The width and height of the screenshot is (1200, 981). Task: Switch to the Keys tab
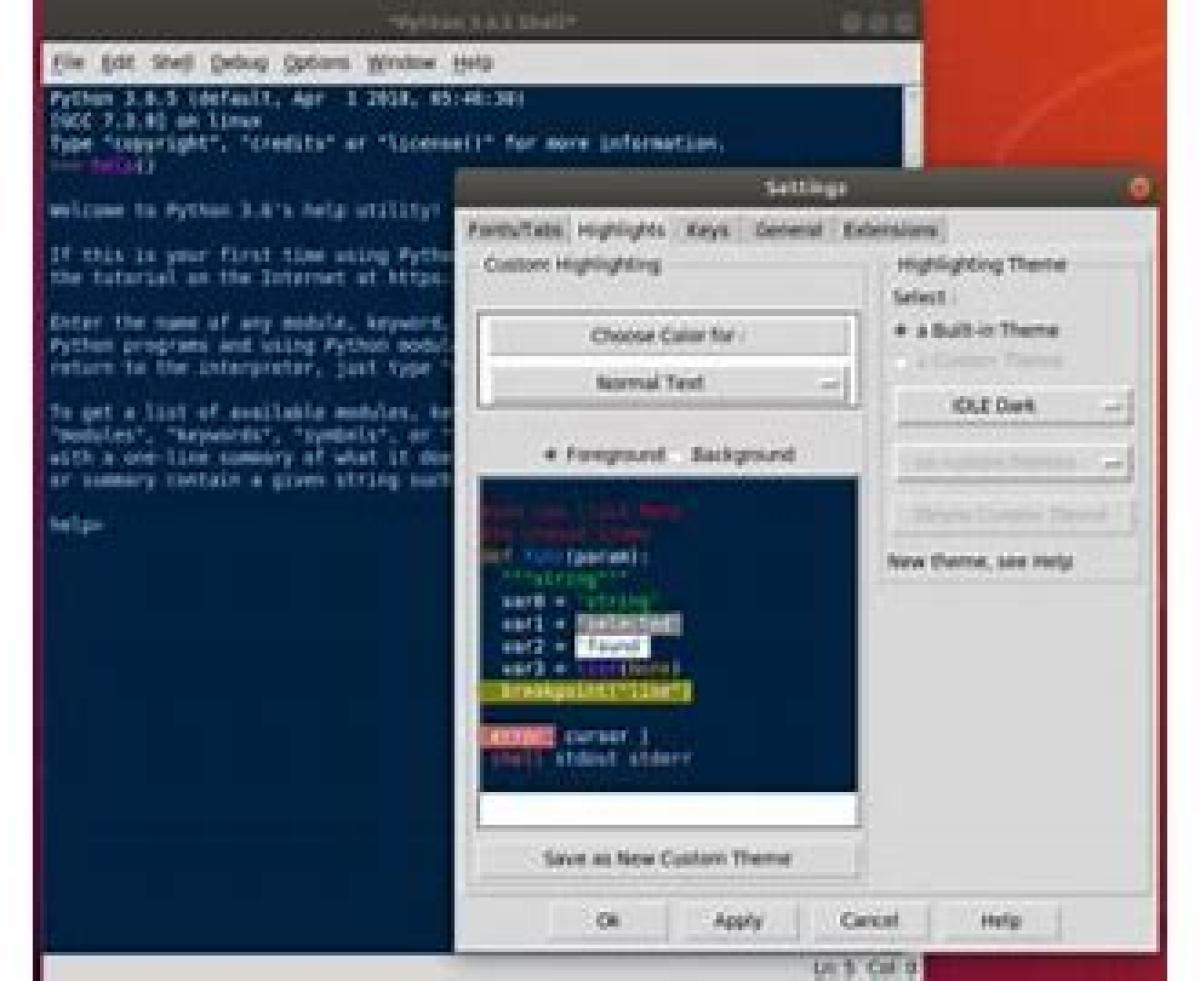click(x=707, y=230)
